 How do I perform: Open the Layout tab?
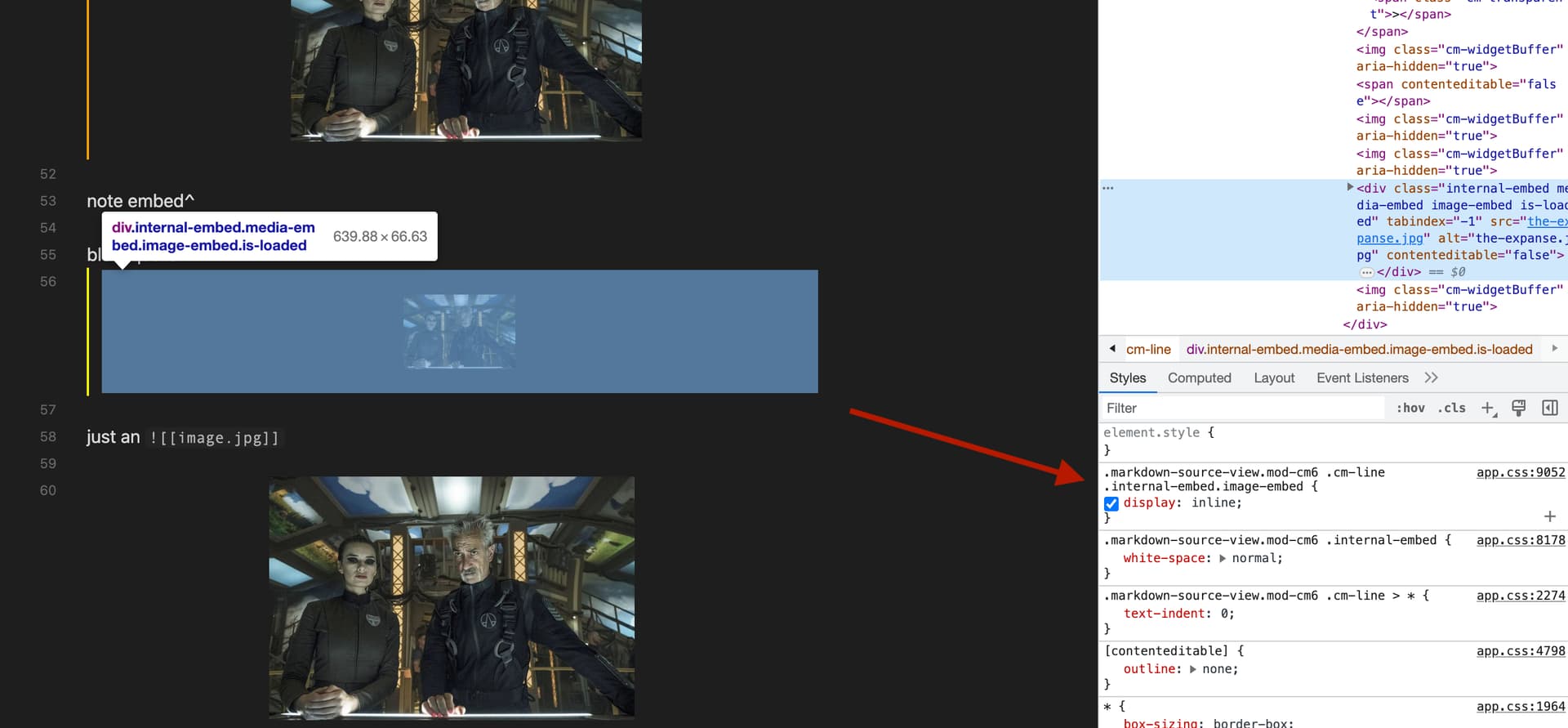click(1274, 377)
